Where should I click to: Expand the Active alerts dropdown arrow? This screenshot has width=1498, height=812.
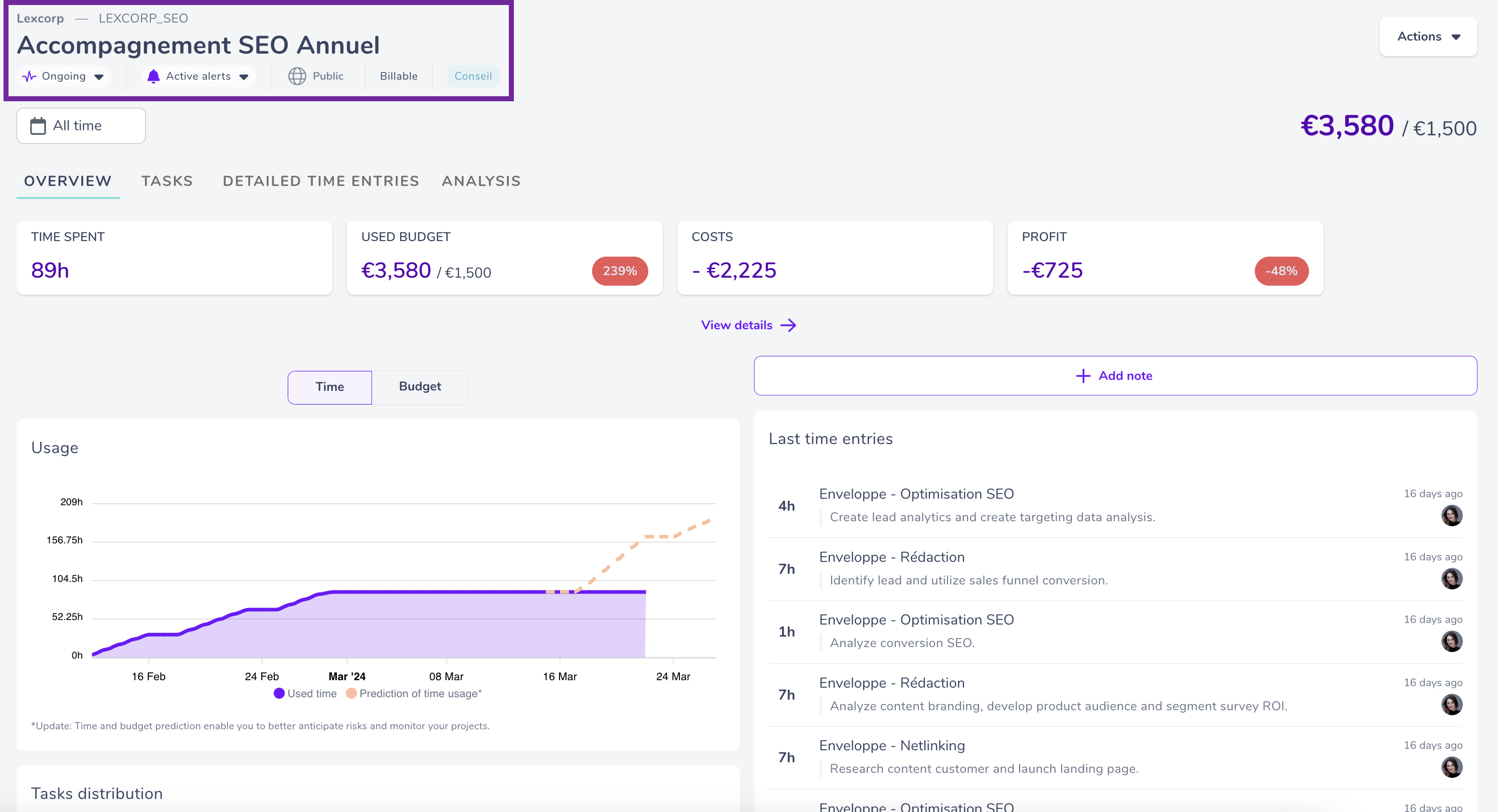[x=244, y=77]
